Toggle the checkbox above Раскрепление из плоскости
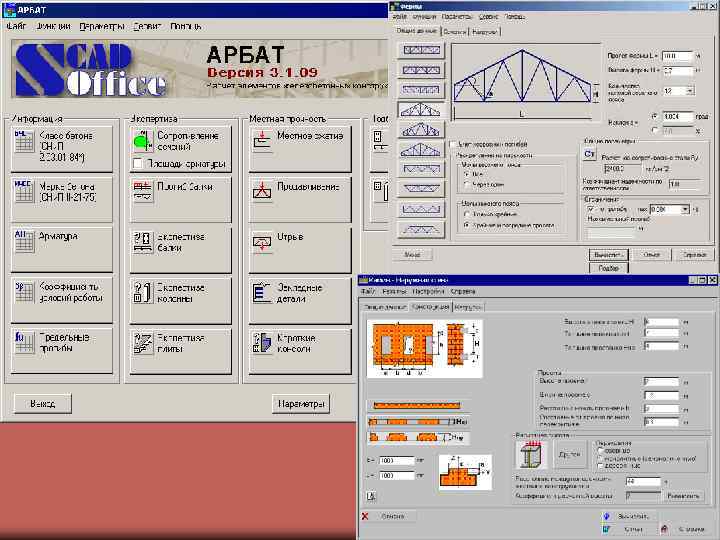 point(453,144)
